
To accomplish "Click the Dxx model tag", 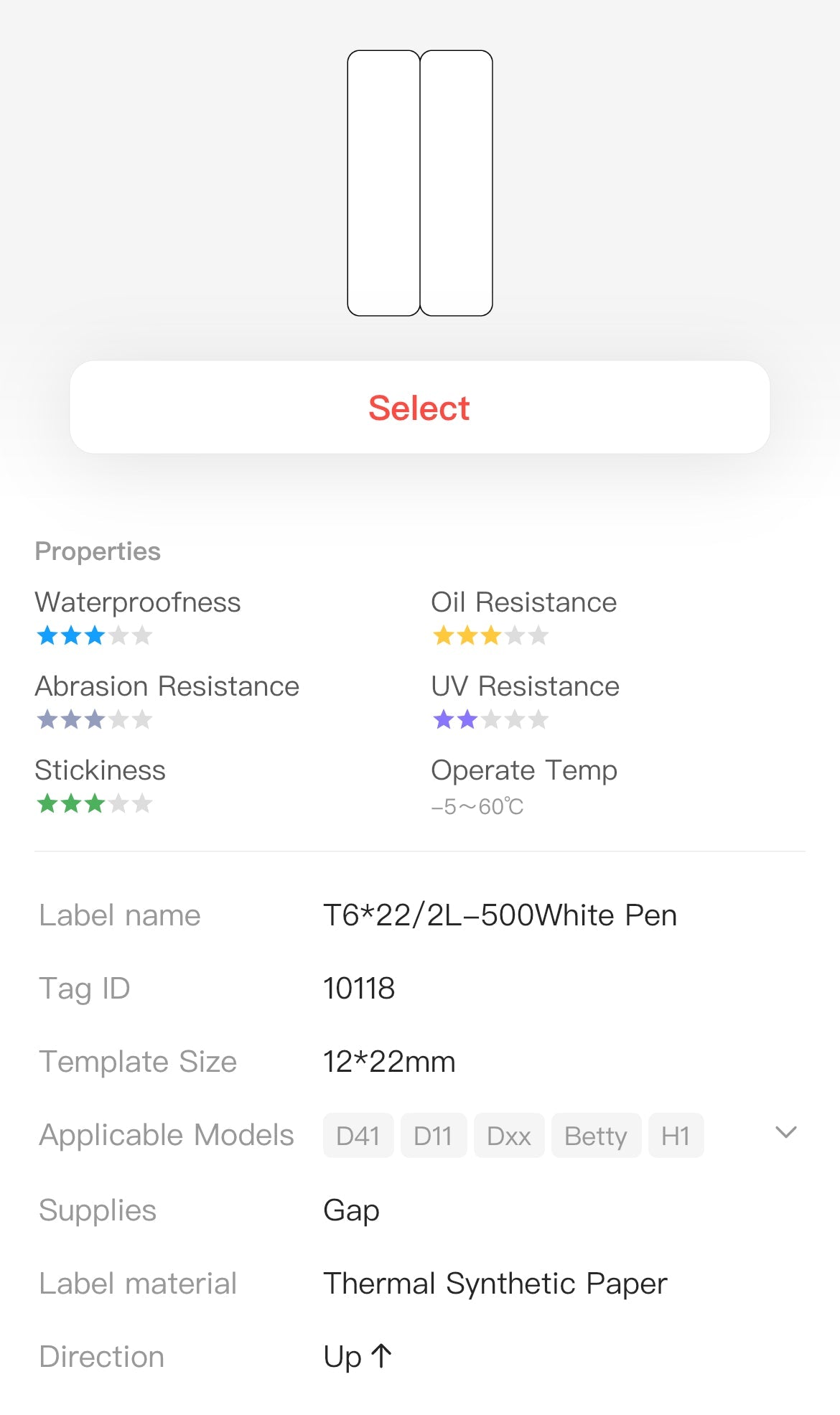I will (508, 1136).
